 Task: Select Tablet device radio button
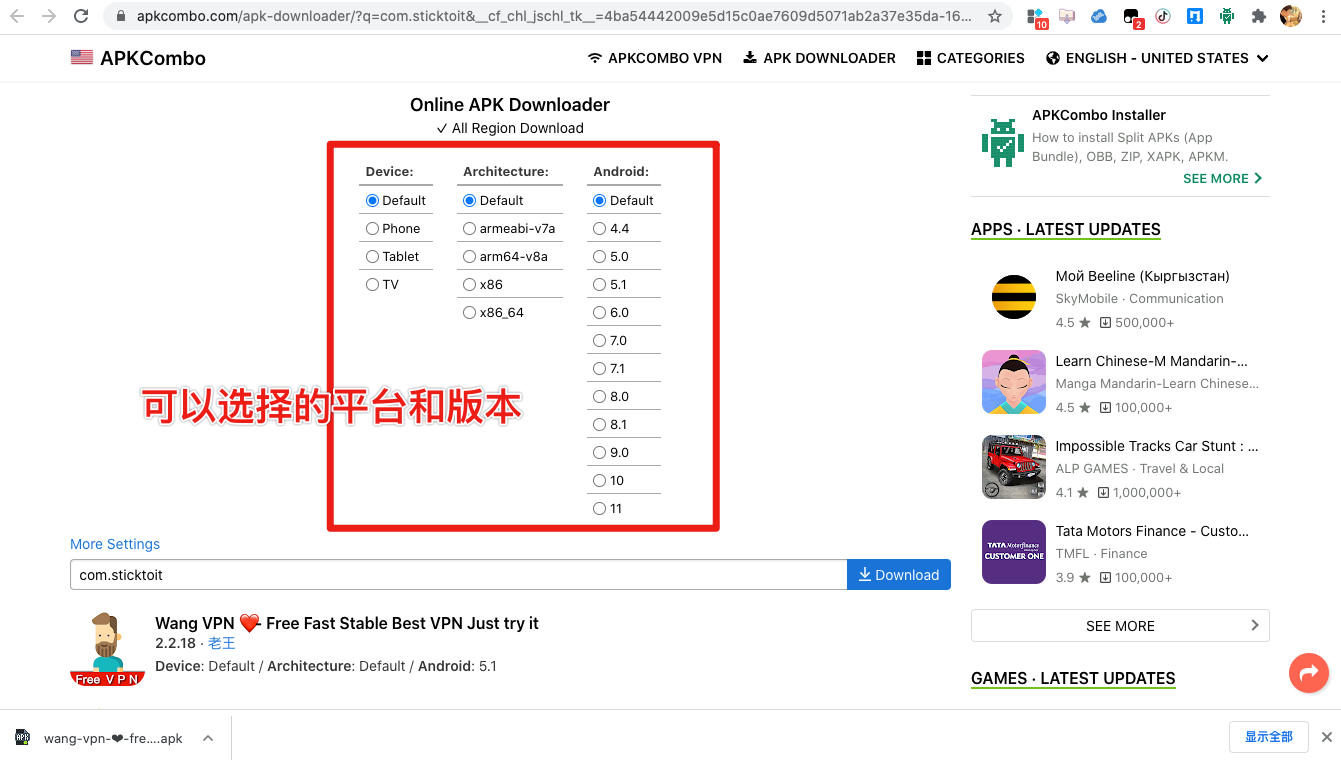tap(373, 257)
